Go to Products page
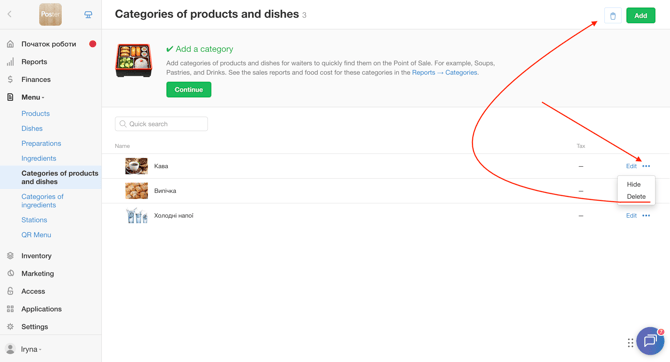 (35, 113)
